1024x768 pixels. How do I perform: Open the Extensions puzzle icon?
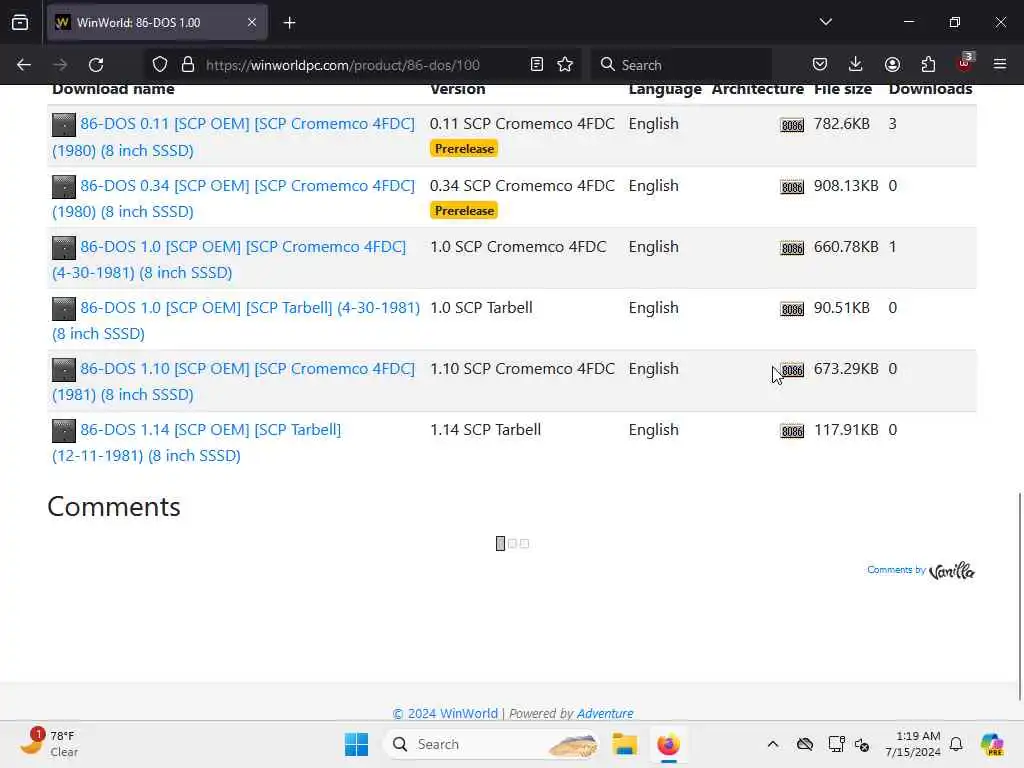[928, 65]
